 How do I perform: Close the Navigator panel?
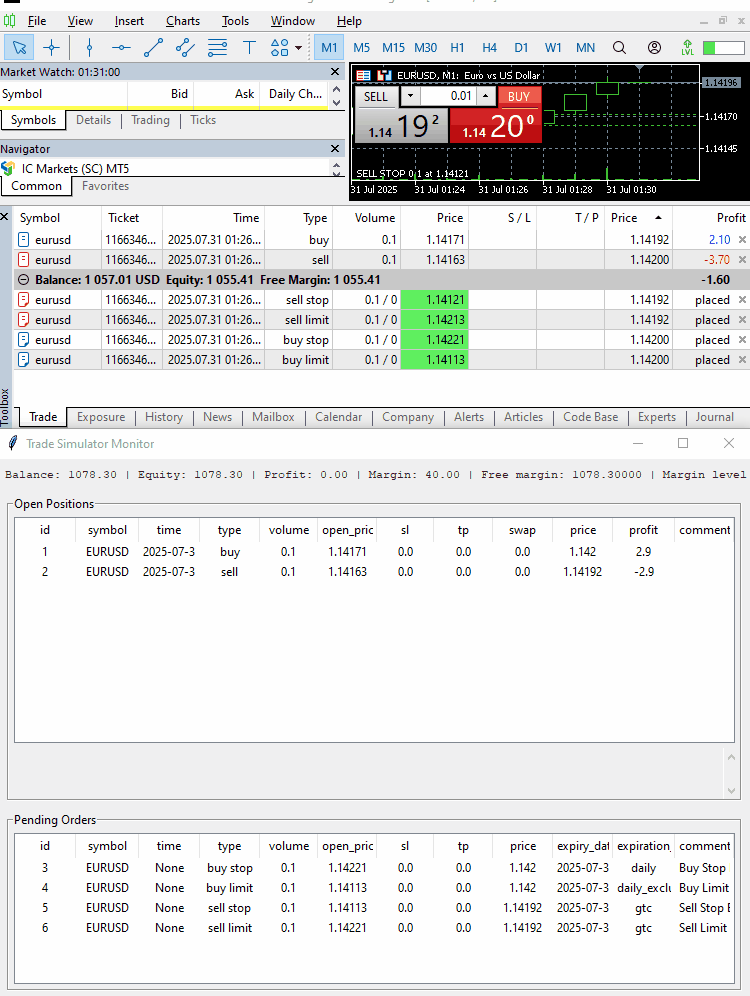pyautogui.click(x=335, y=149)
